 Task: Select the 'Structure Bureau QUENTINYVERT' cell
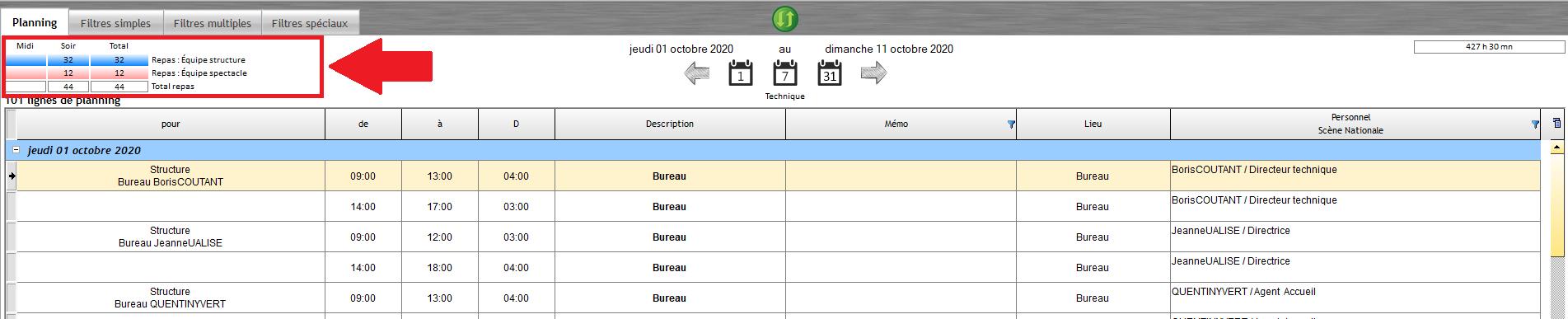(171, 298)
